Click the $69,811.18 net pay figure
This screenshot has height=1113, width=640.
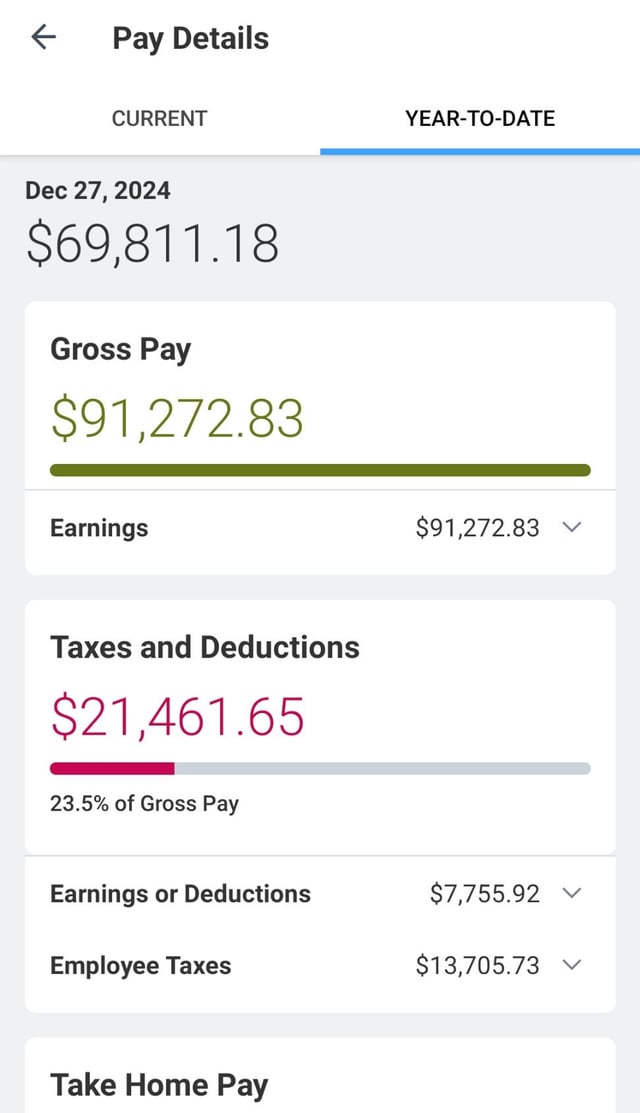[x=151, y=241]
